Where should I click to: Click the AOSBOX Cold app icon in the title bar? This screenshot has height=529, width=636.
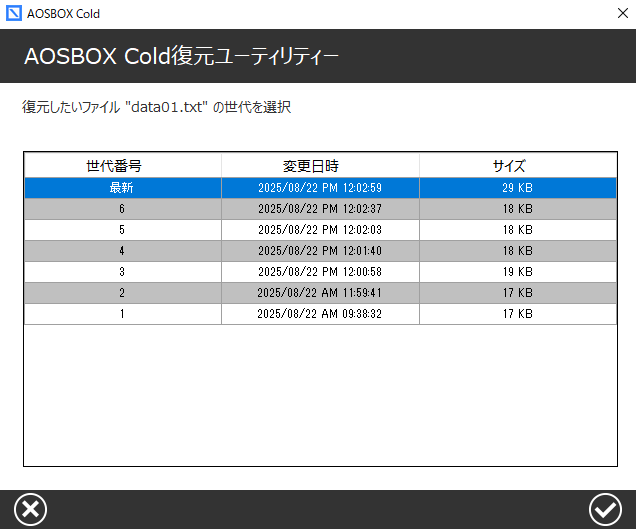click(x=13, y=14)
